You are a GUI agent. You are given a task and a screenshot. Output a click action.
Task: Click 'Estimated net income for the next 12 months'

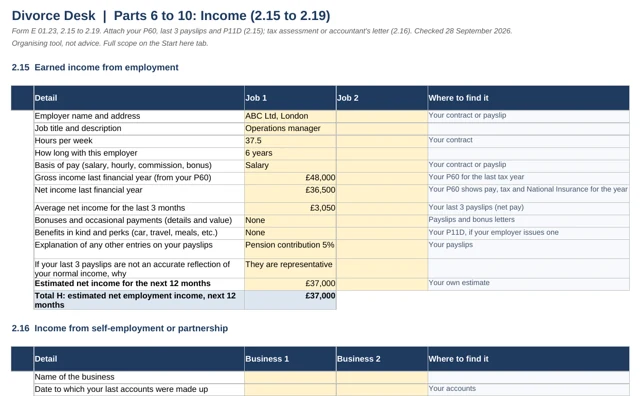click(122, 283)
